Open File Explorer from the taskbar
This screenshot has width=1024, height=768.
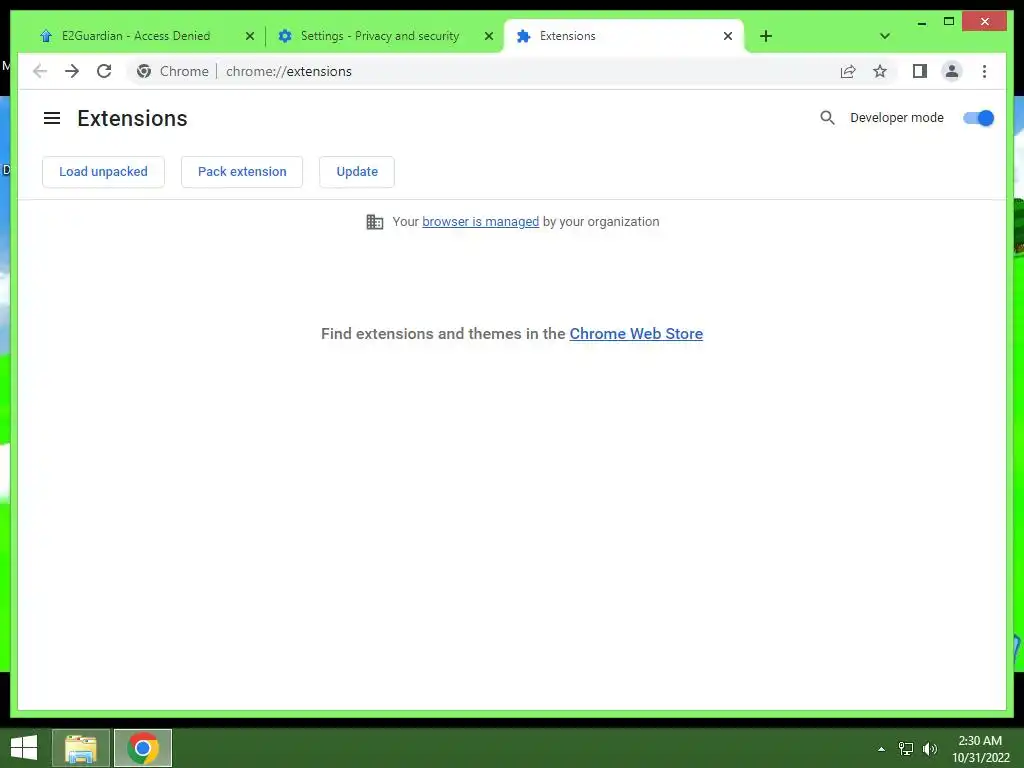pyautogui.click(x=81, y=748)
